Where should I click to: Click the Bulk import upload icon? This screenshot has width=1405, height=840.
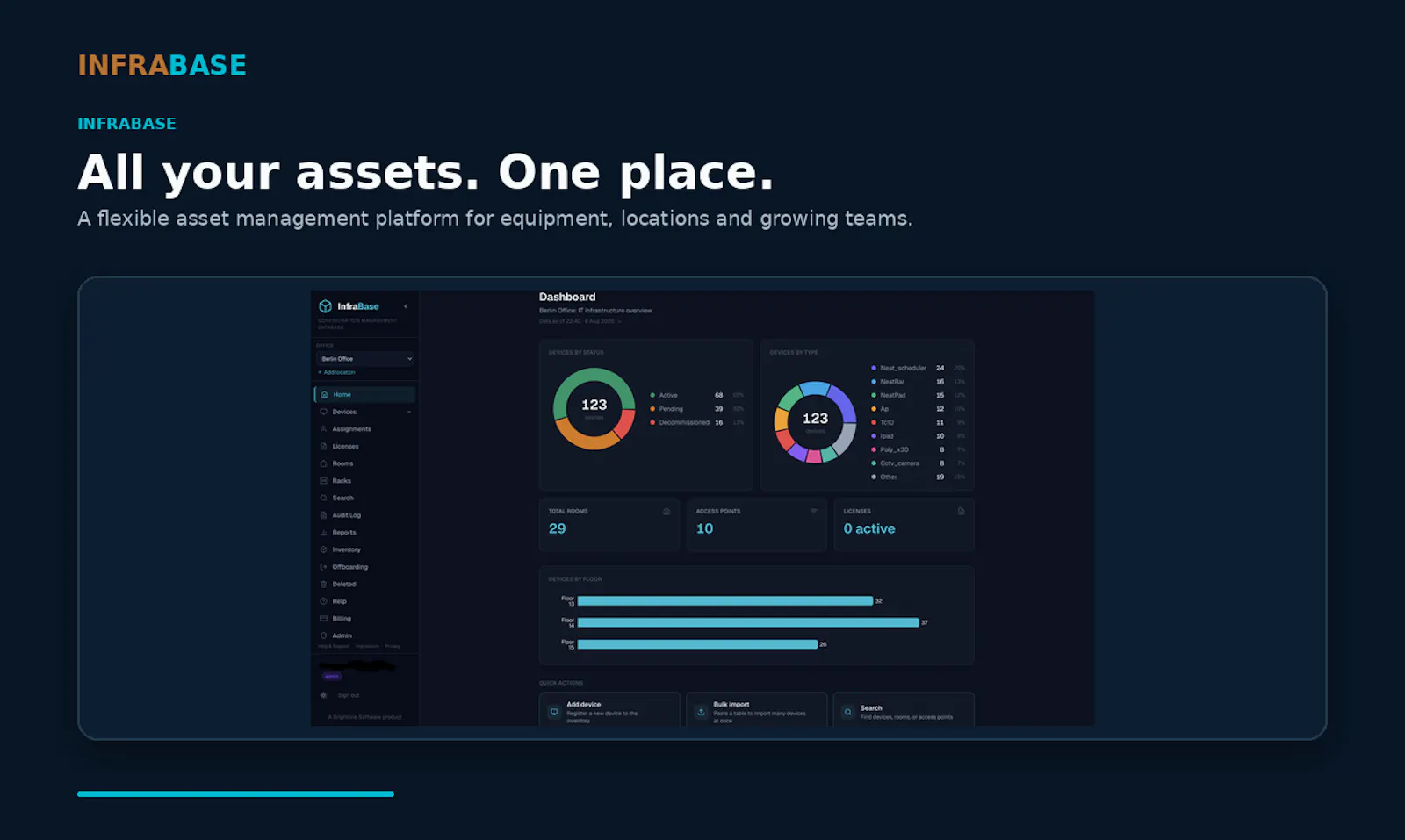[701, 712]
